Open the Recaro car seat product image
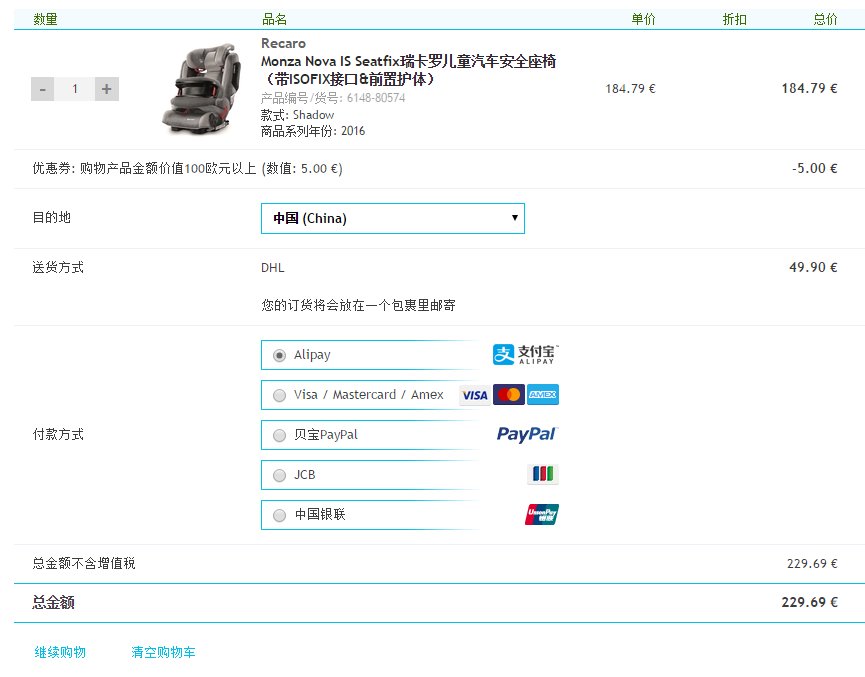Image resolution: width=865 pixels, height=677 pixels. 201,89
